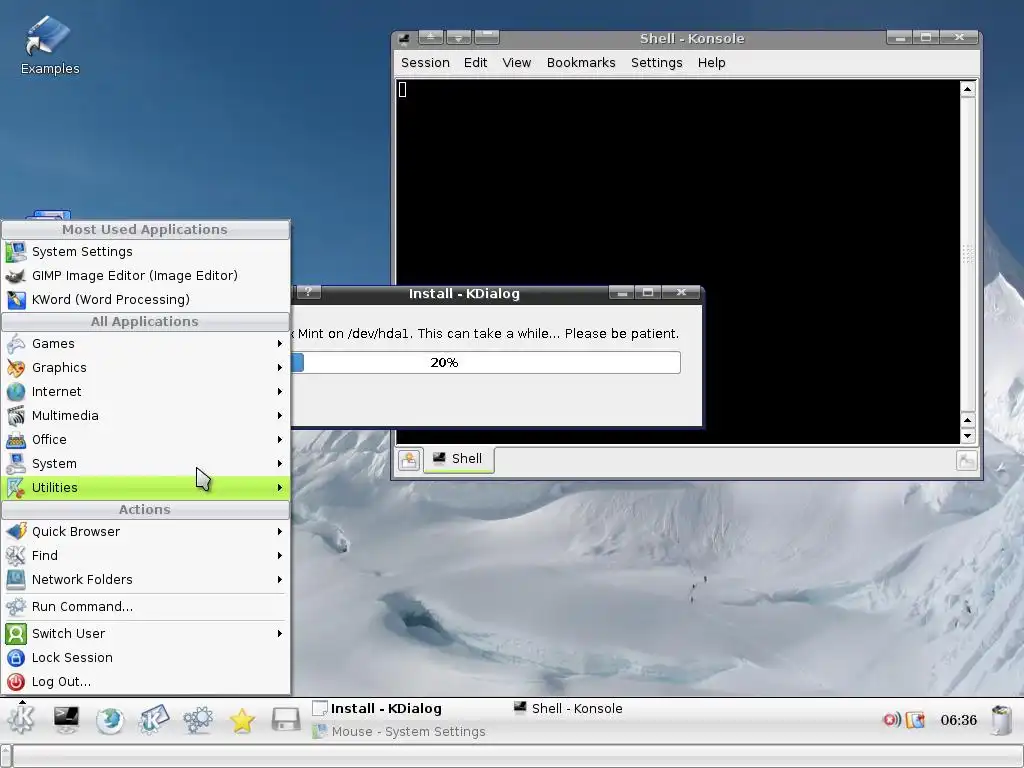Expand the Quick Browser submenu

pos(145,532)
